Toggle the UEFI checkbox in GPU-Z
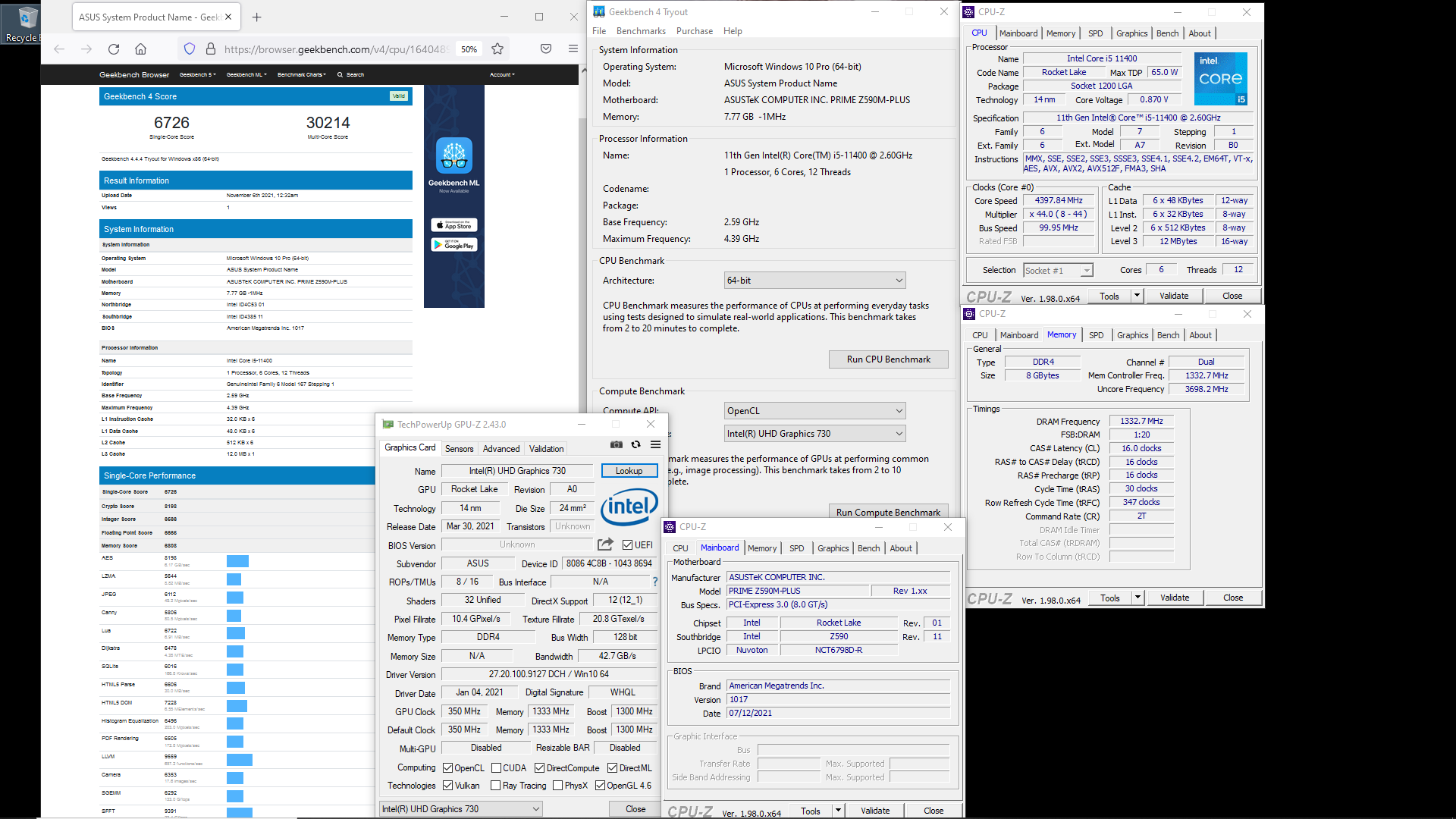1456x819 pixels. tap(628, 545)
